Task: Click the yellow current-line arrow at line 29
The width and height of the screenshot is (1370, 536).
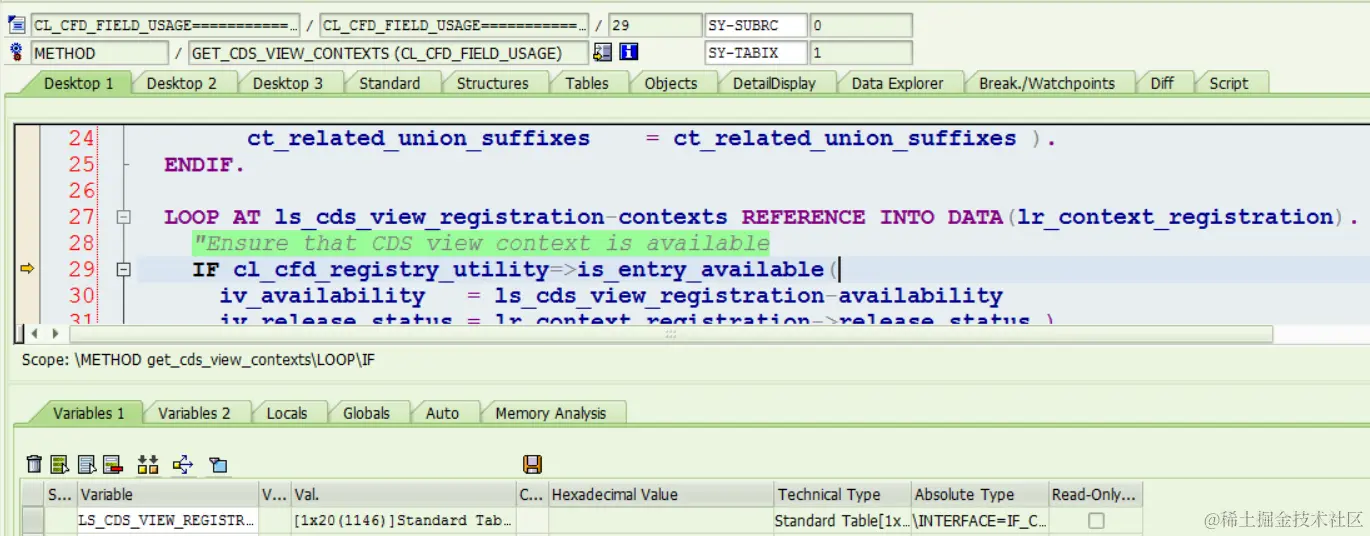Action: coord(27,268)
